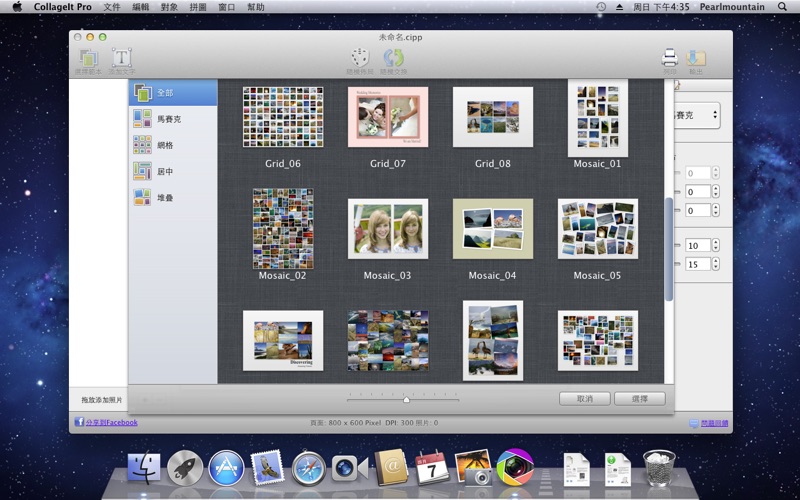This screenshot has width=800, height=500.
Task: Click the 拖放添加照片 drop area label
Action: 102,400
